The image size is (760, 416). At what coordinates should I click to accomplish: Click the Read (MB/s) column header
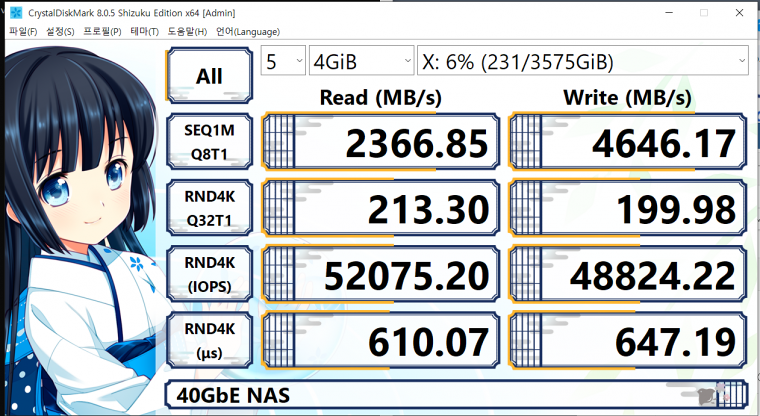click(x=380, y=98)
